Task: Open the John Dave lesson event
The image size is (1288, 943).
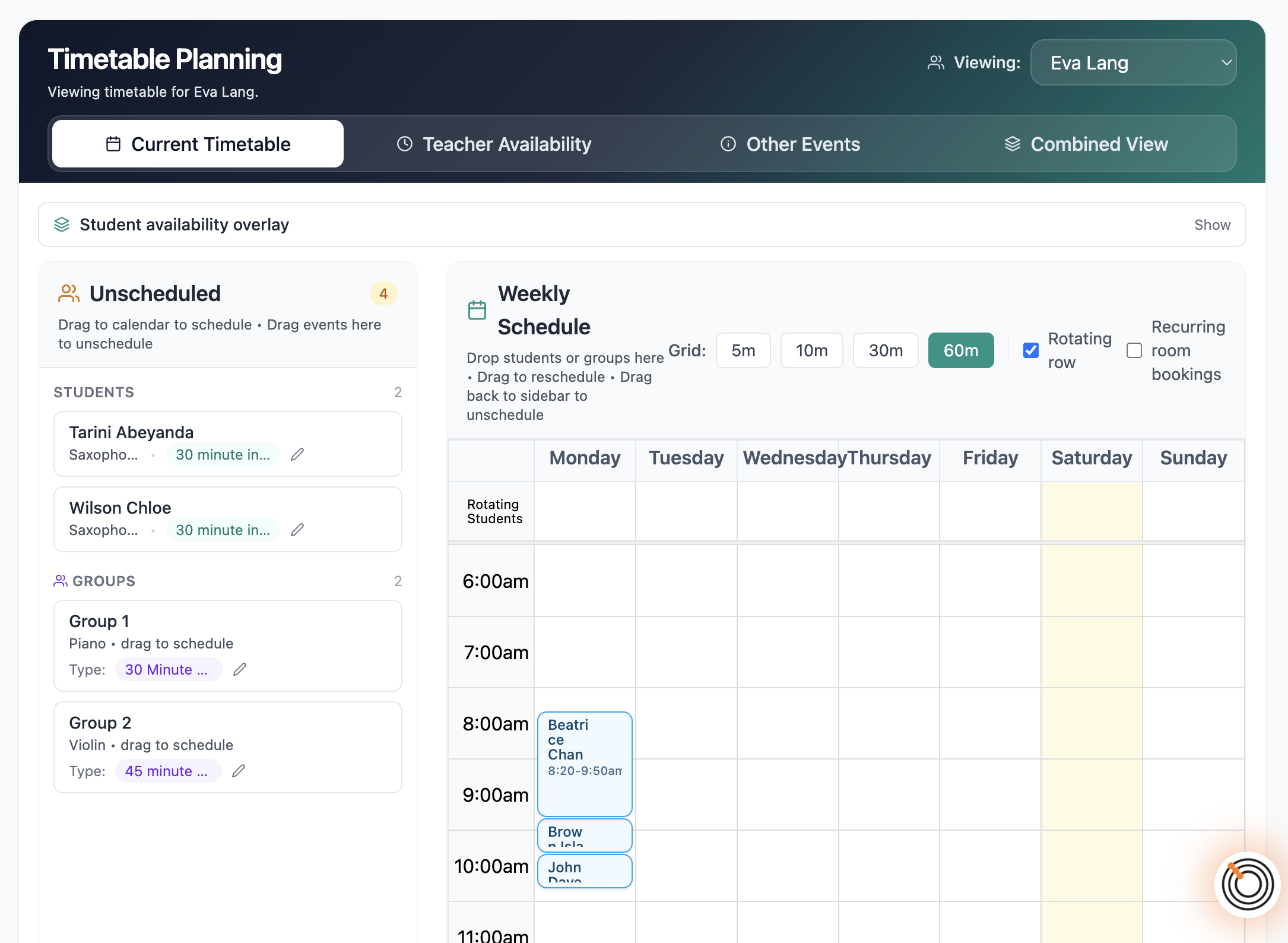Action: [x=585, y=871]
